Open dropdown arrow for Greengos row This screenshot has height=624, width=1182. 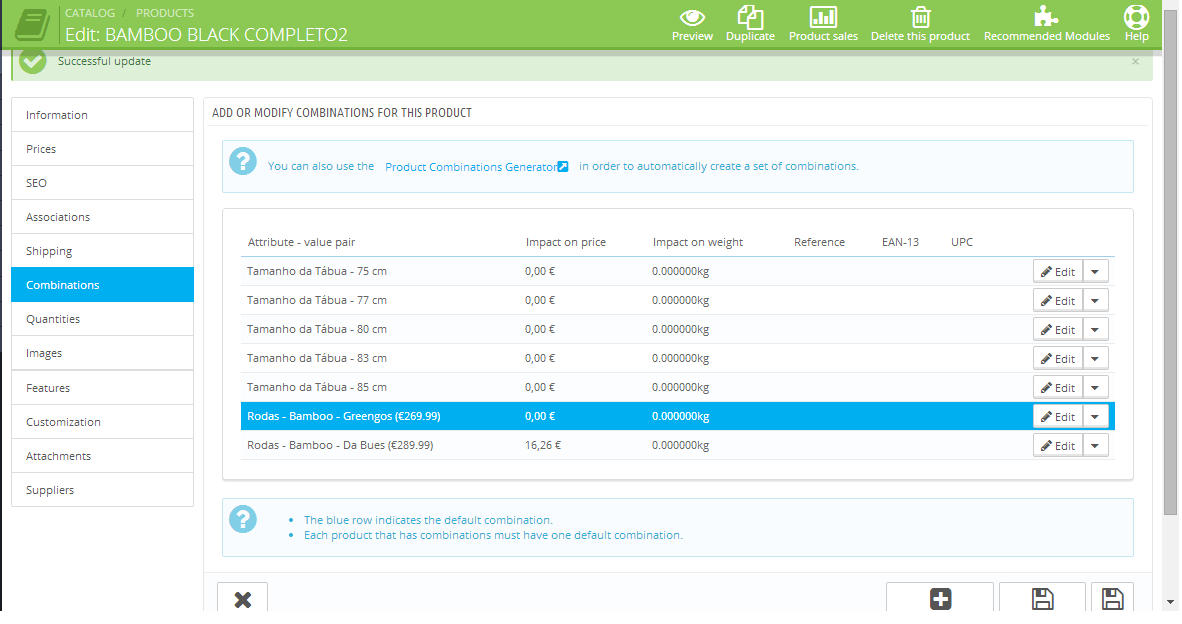pos(1095,417)
